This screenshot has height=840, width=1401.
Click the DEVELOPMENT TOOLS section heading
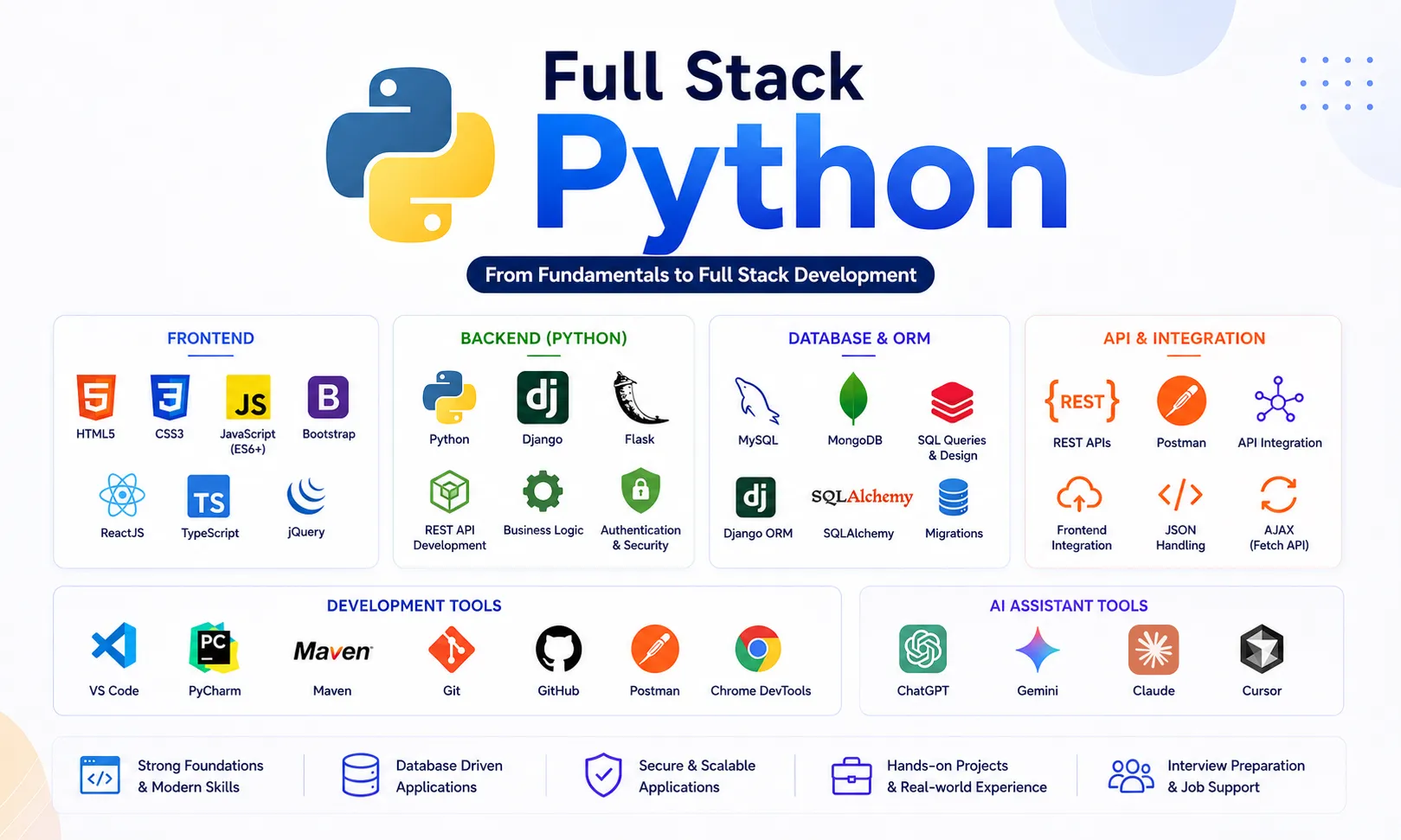[414, 606]
